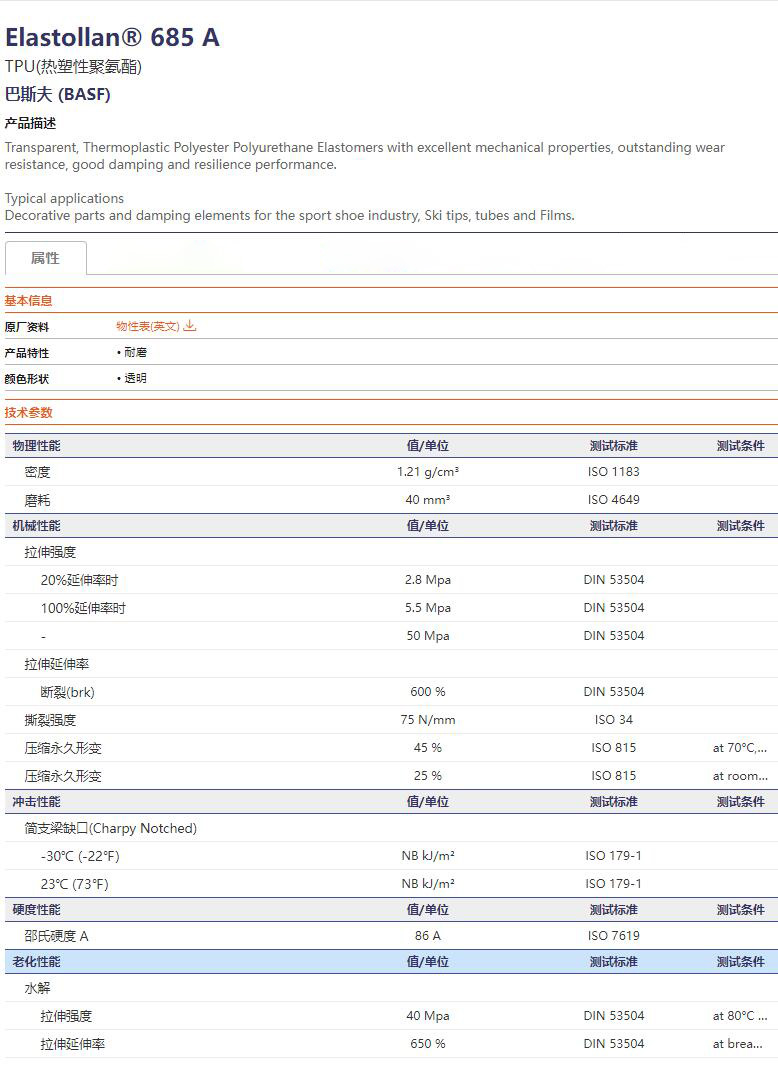Click the 产品描述 heading

pyautogui.click(x=30, y=123)
